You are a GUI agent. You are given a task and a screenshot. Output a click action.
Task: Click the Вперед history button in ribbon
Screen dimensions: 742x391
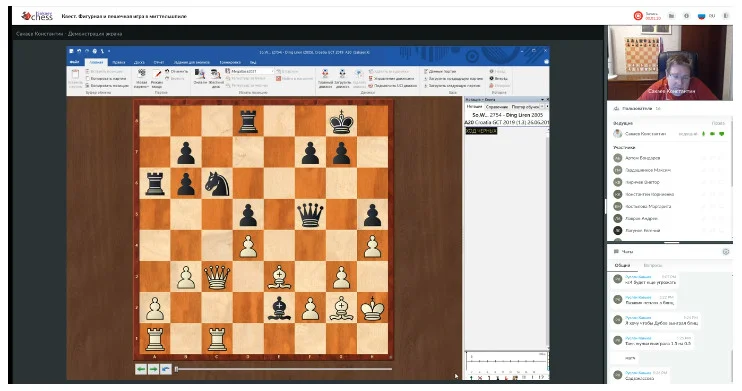tap(498, 78)
